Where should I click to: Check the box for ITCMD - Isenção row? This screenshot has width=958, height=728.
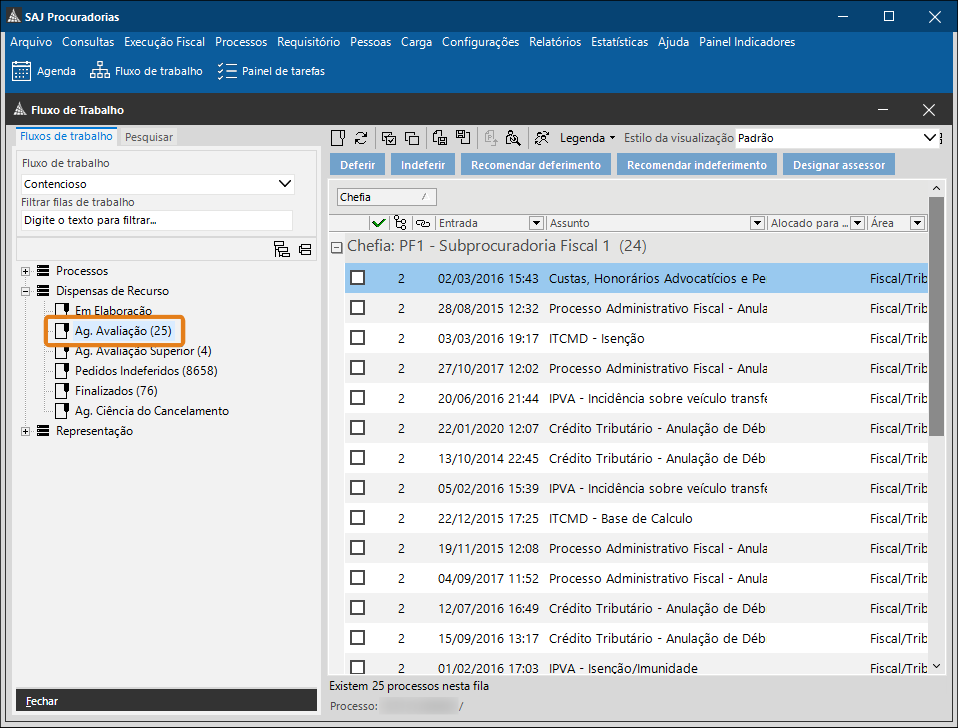357,338
